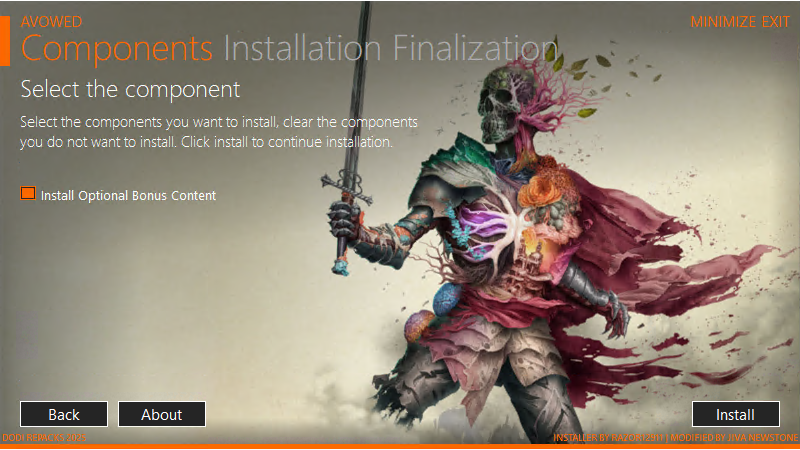Go to the previous step with Back

(64, 414)
